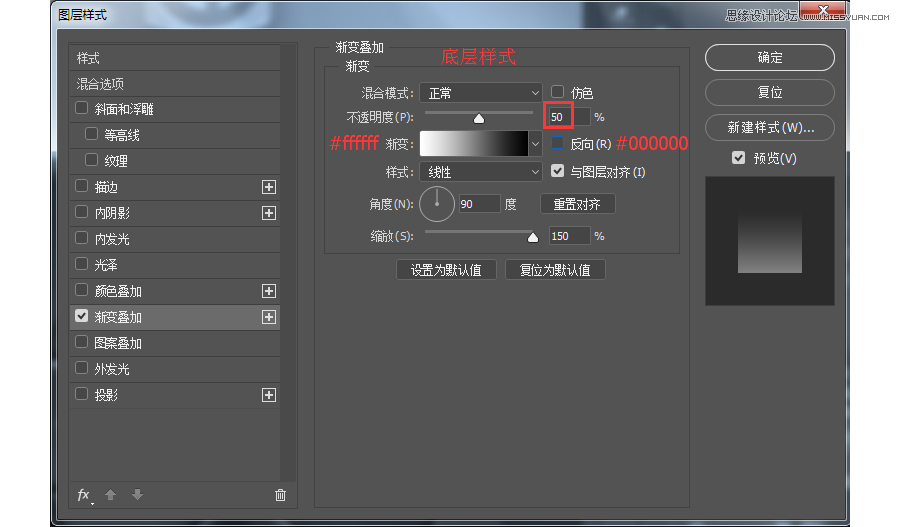Tick the 反向(R) reverse checkbox

[x=557, y=143]
